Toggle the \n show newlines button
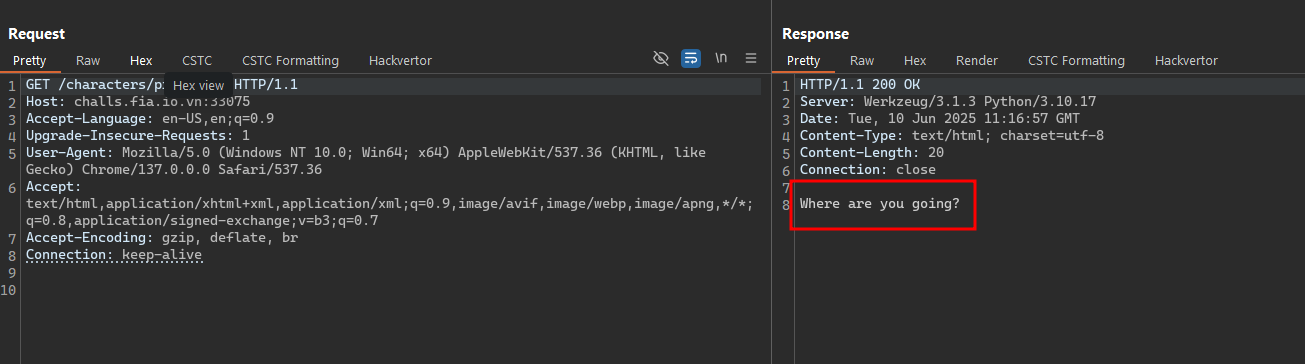Screen dimensions: 1305x364 (721, 59)
